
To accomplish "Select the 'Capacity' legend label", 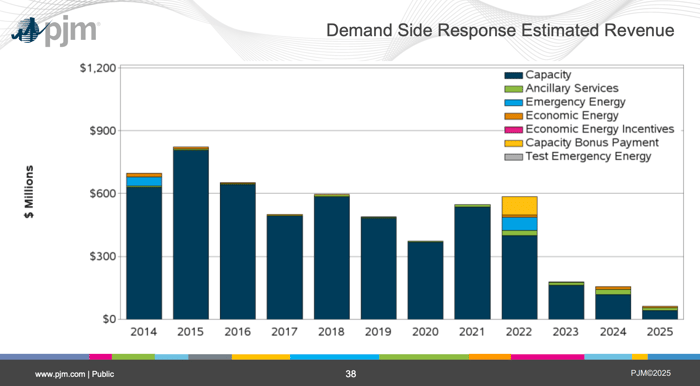I will tap(548, 75).
